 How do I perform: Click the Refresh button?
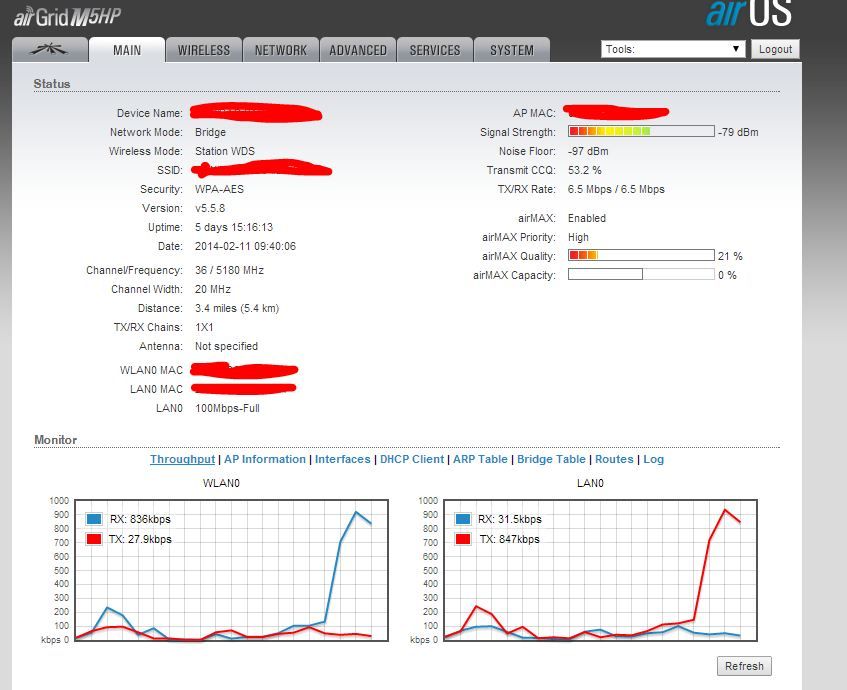click(x=744, y=666)
